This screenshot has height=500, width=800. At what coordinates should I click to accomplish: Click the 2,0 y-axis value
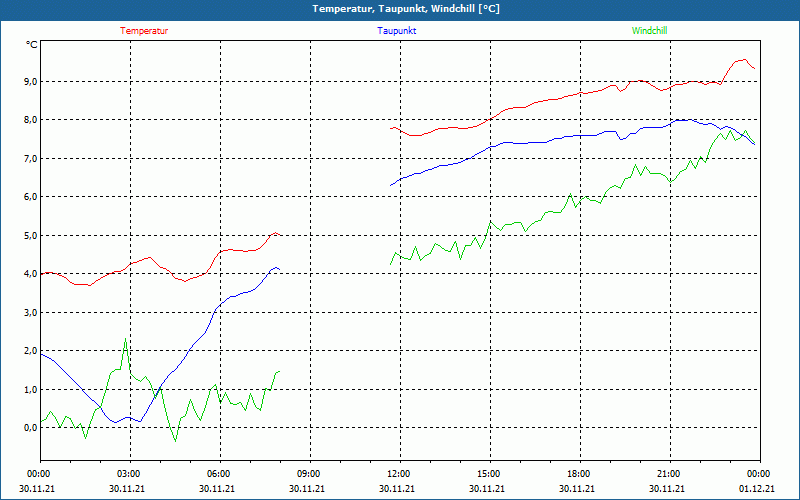(x=32, y=351)
